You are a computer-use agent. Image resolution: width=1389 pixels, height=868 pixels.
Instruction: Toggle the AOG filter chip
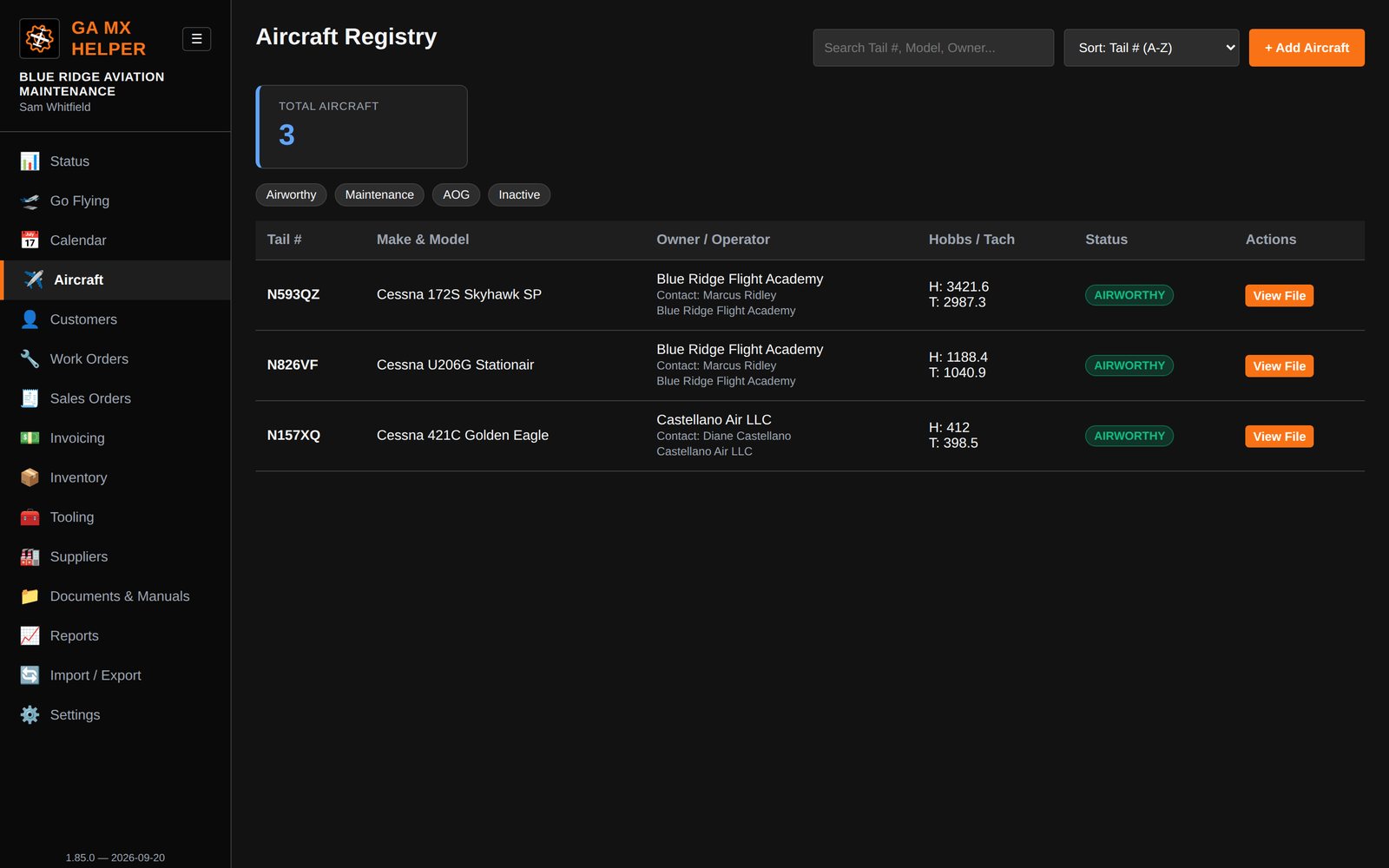point(456,194)
